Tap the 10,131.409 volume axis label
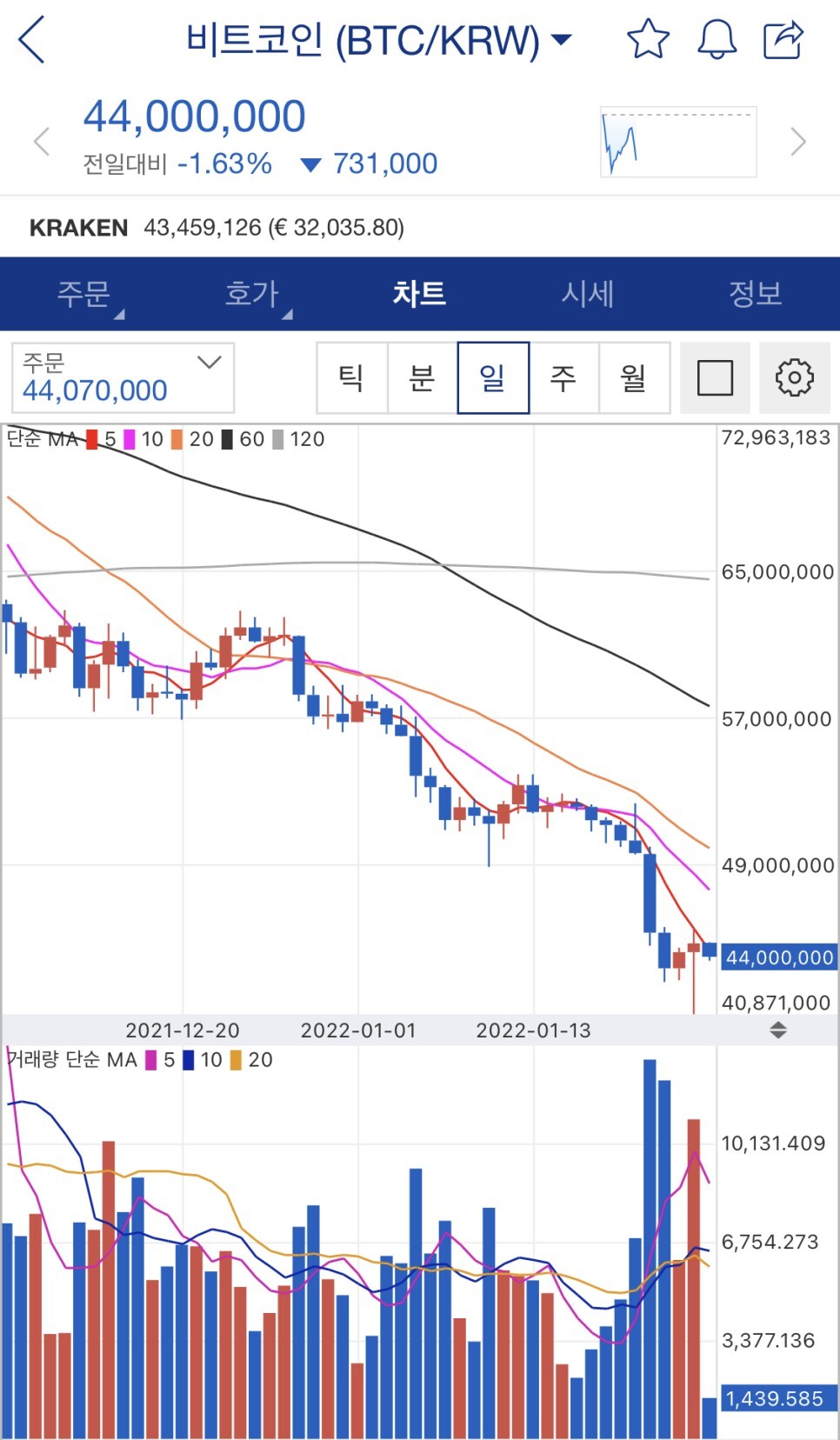840x1440 pixels. coord(773,1143)
